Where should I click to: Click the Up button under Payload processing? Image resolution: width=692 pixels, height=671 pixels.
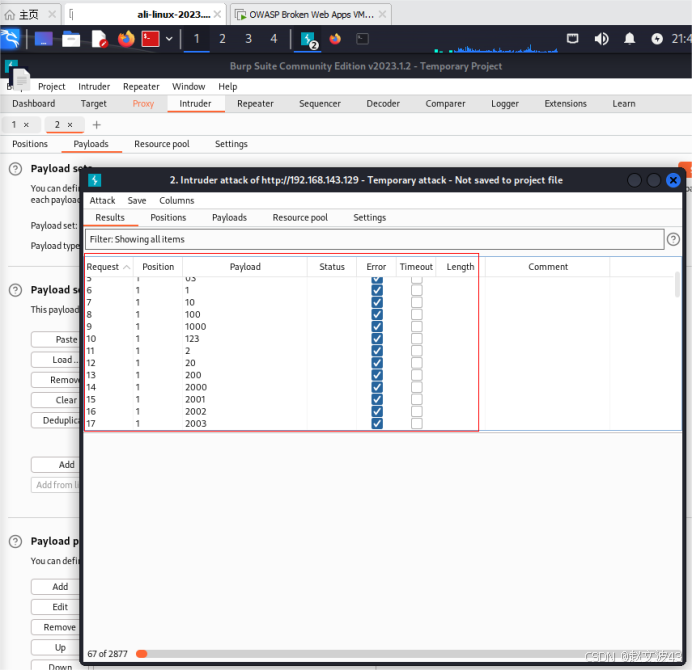pyautogui.click(x=60, y=648)
